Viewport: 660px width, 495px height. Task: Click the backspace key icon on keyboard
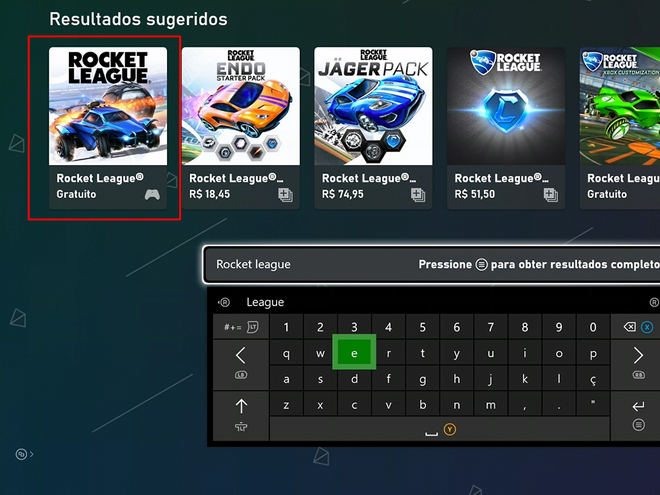(x=630, y=327)
